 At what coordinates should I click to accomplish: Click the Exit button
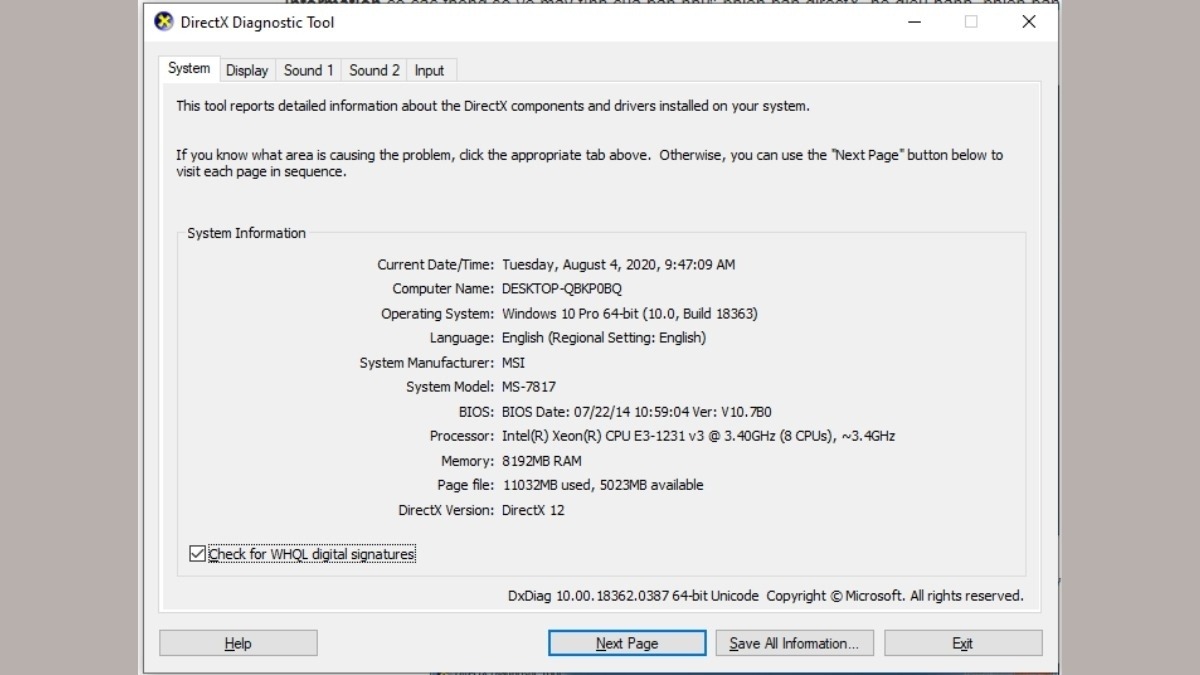pyautogui.click(x=963, y=643)
